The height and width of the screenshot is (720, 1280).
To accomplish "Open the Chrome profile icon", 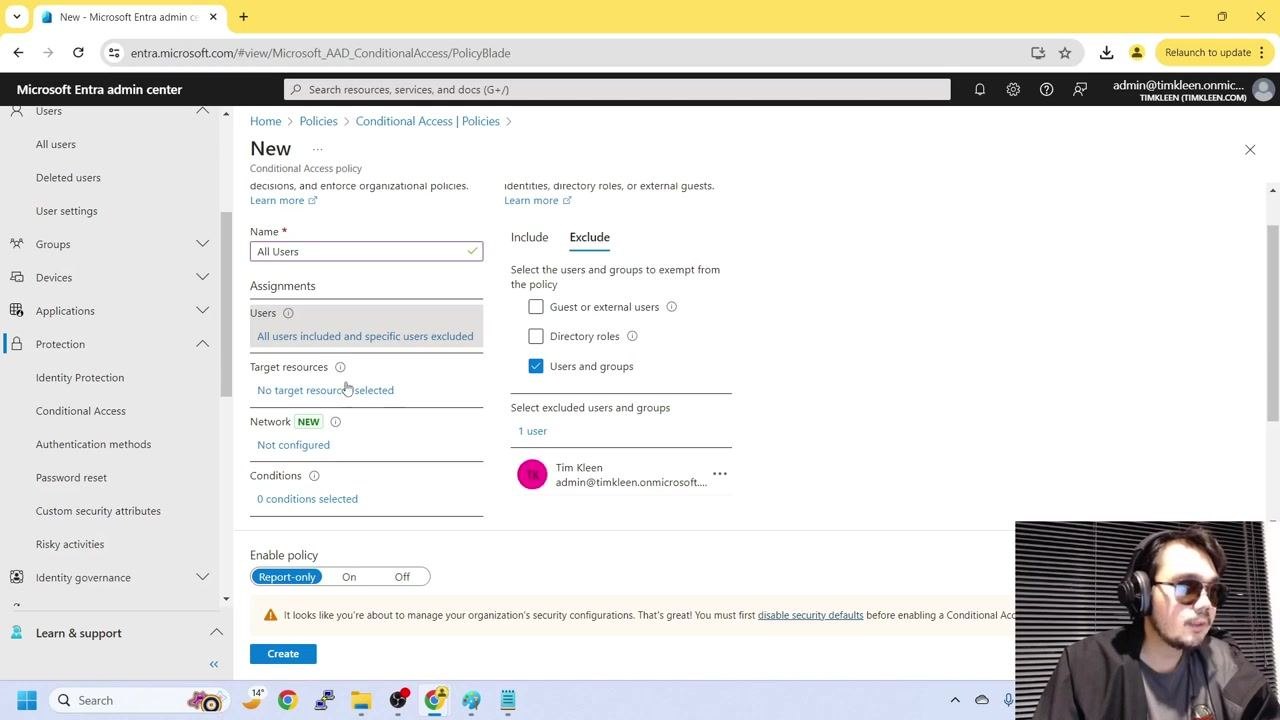I will 1136,52.
